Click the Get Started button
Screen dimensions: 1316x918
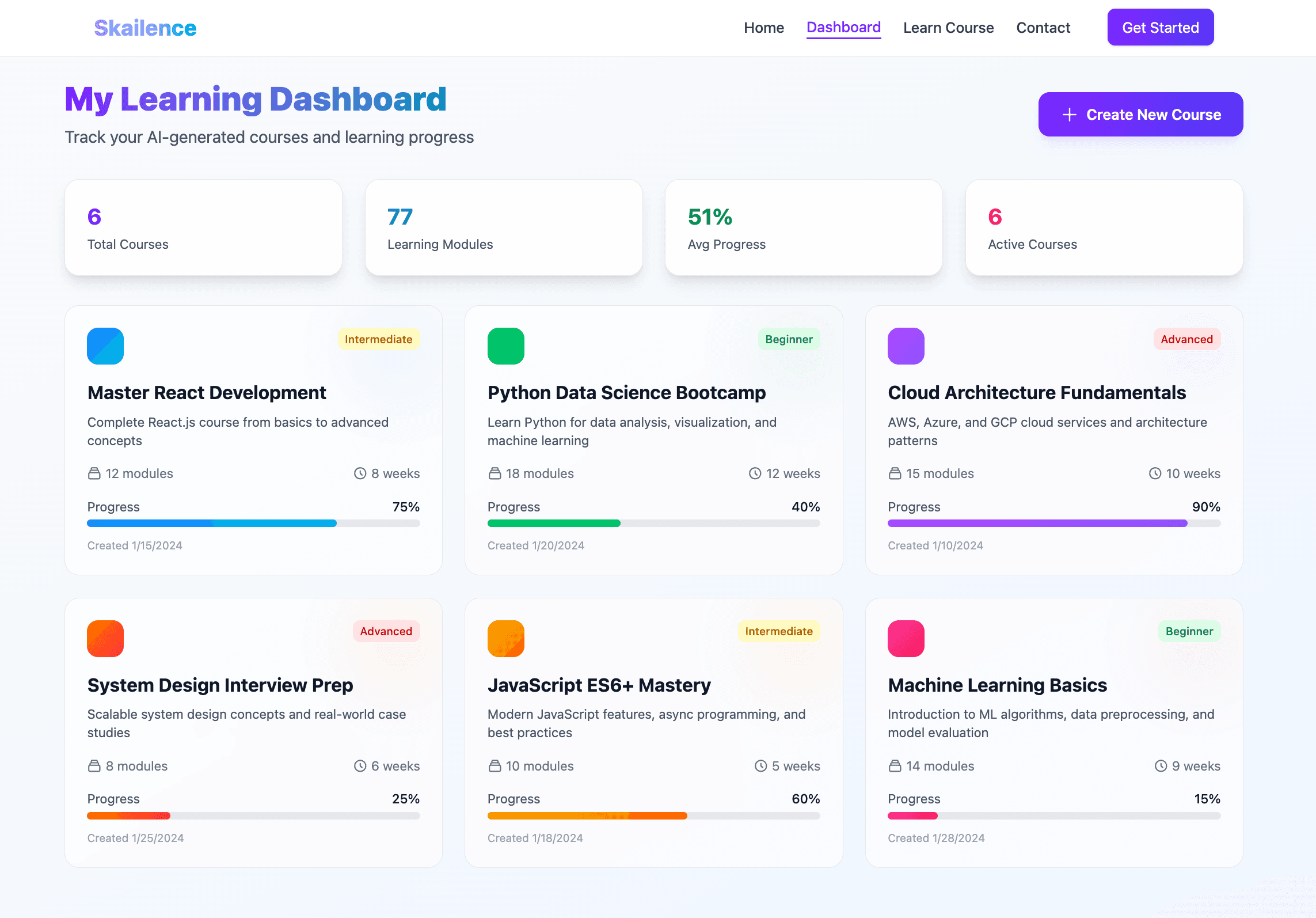tap(1160, 26)
